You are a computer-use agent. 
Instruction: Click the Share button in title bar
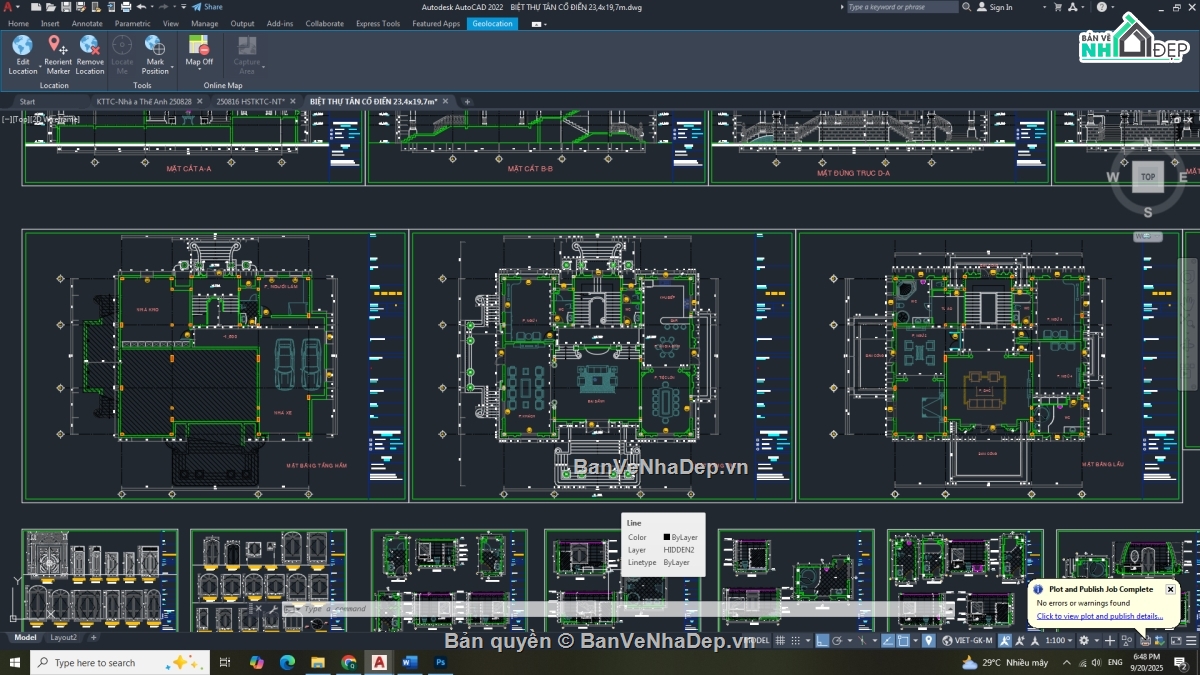[x=208, y=7]
